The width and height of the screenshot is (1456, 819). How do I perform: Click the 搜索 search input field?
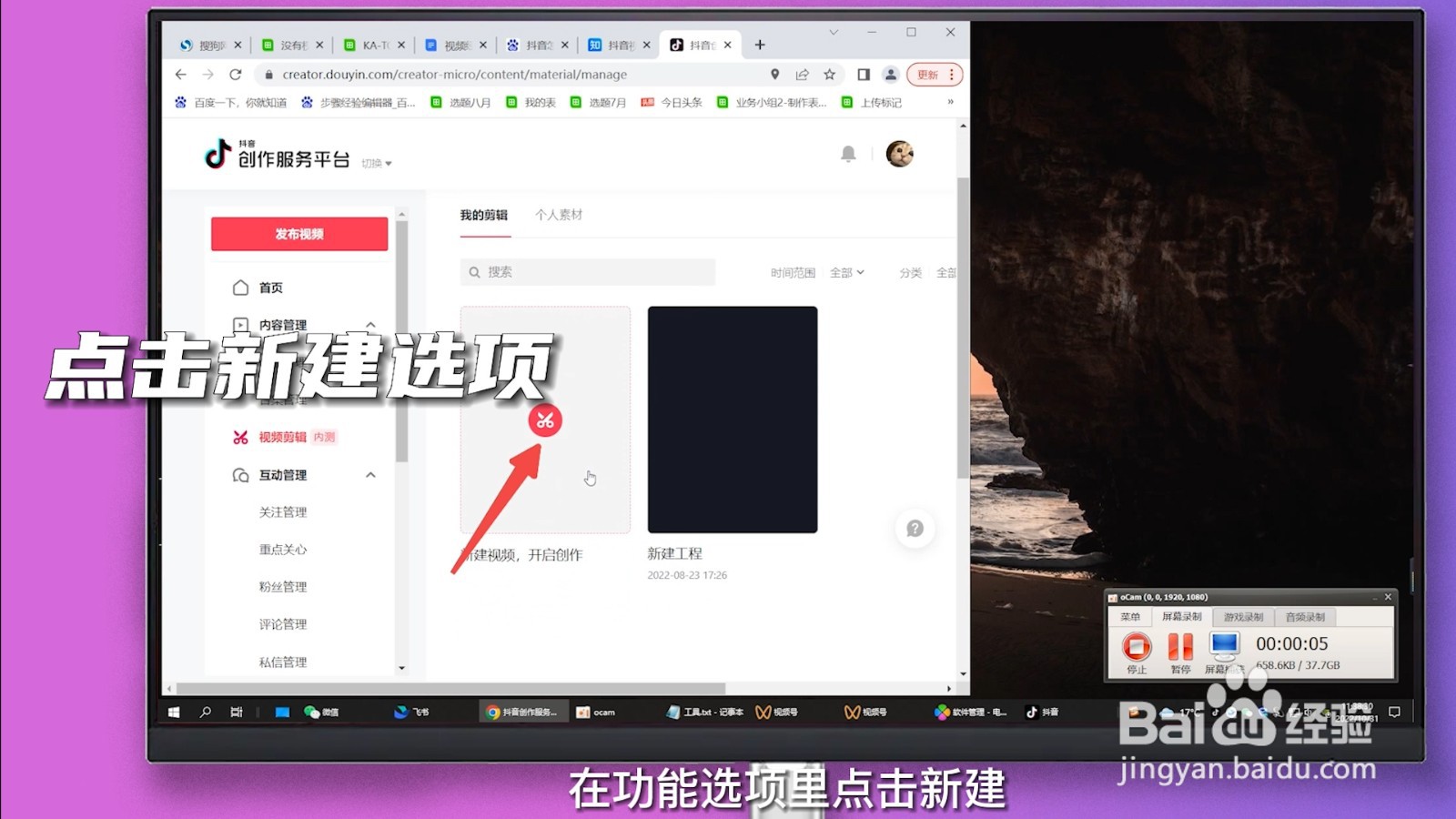pyautogui.click(x=588, y=272)
